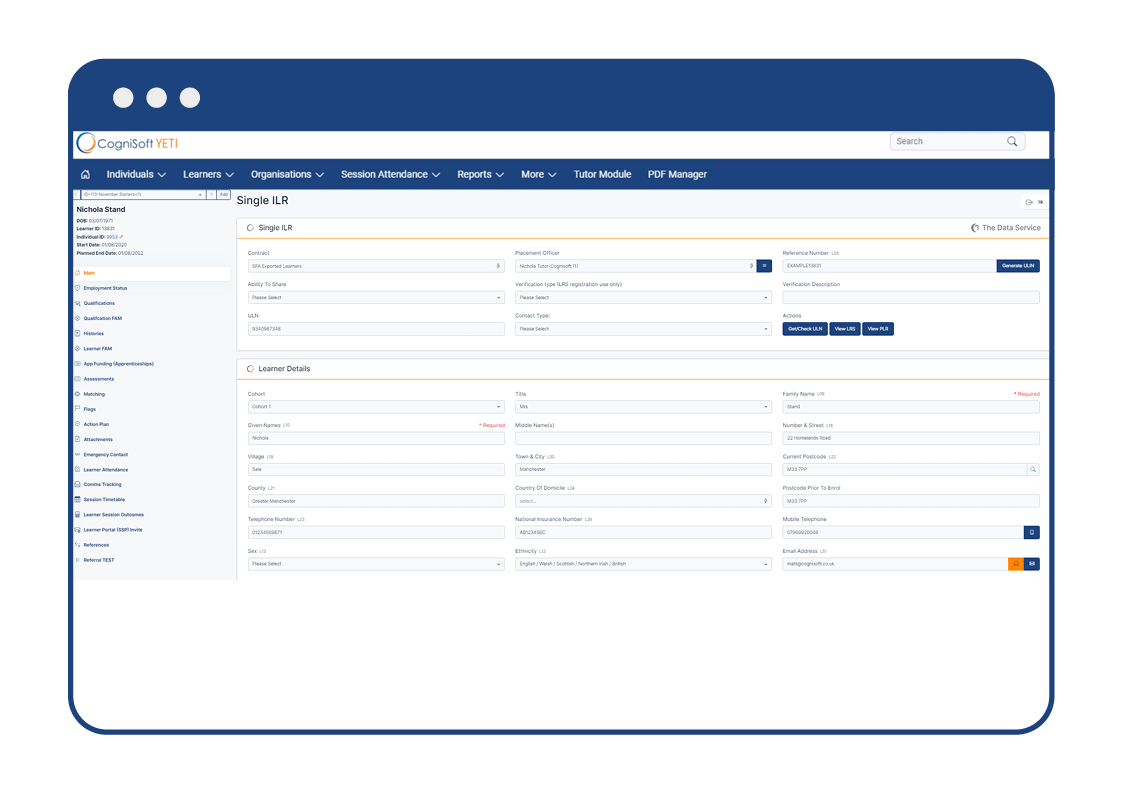Screen dimensions: 1123x794
Task: Click the Learner Attendance icon
Action: [x=77, y=470]
